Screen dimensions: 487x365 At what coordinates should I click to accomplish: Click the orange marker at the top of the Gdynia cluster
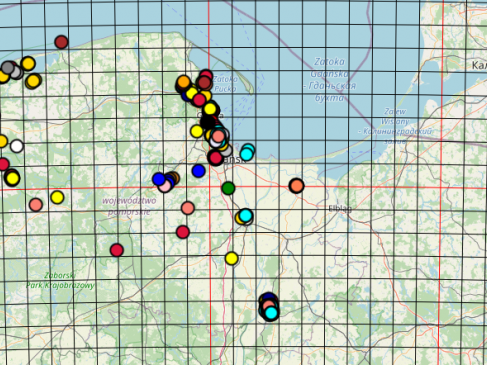[x=183, y=82]
